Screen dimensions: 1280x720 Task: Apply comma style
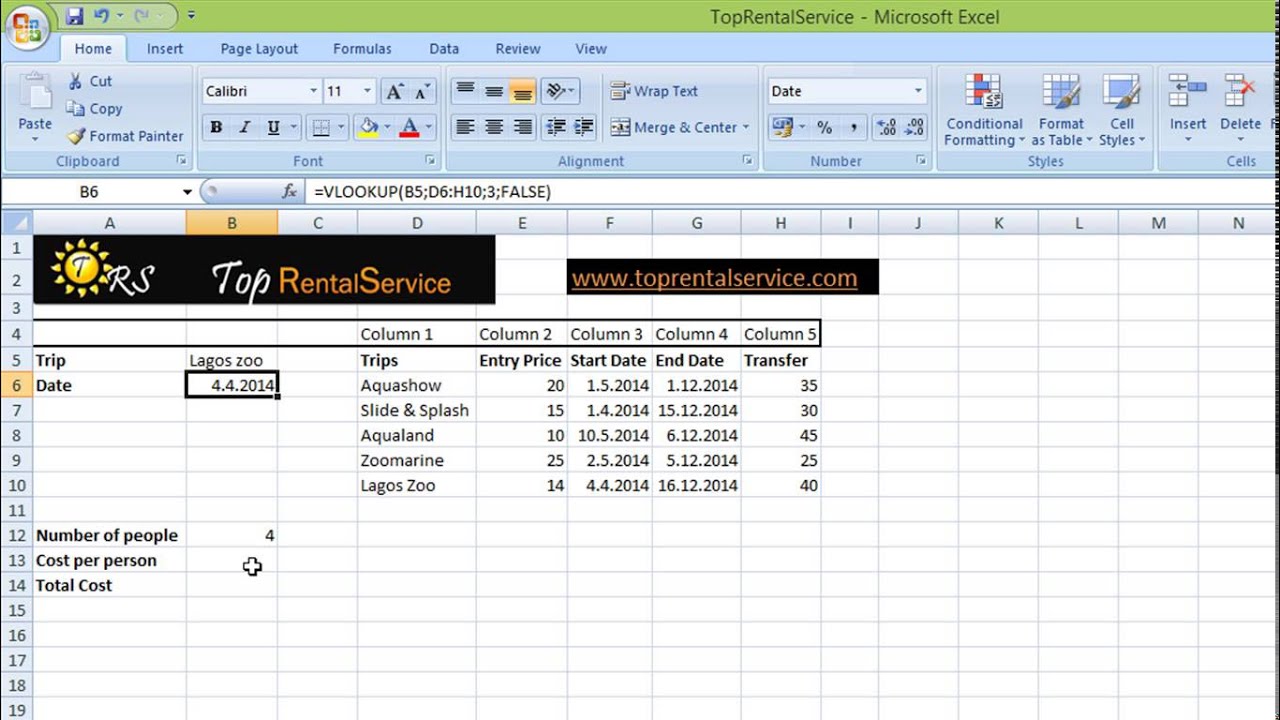853,127
